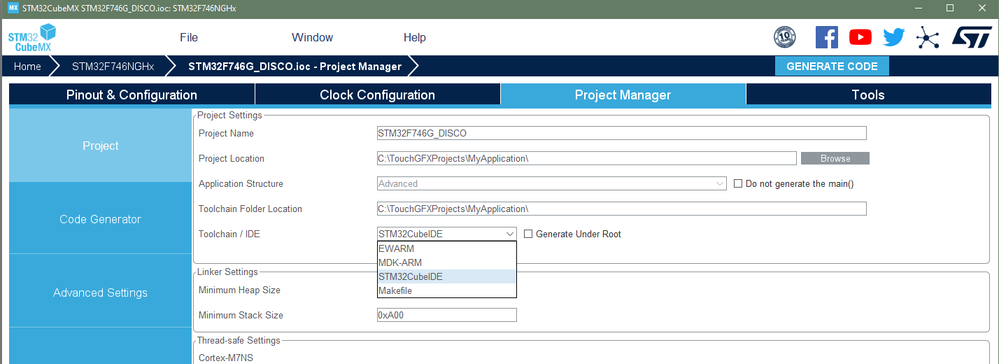999x364 pixels.
Task: Open the File menu
Action: [189, 38]
